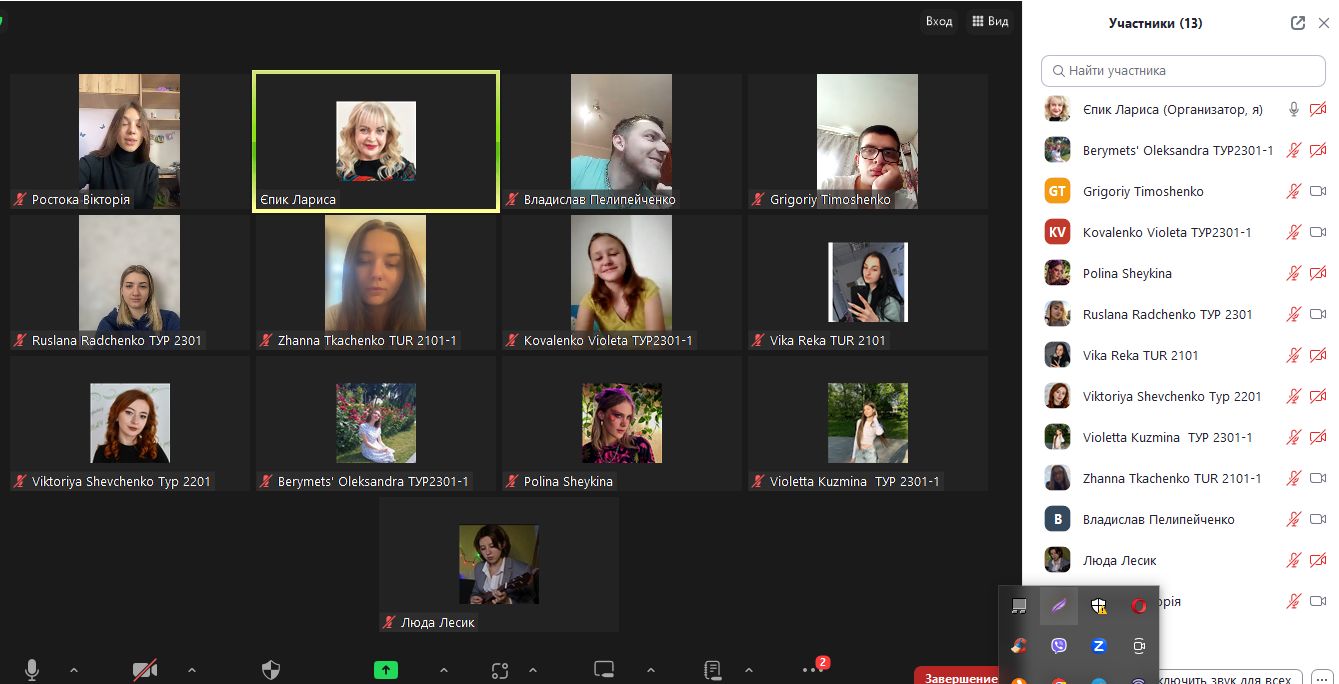Image resolution: width=1339 pixels, height=684 pixels.
Task: Open the Security shield icon
Action: pyautogui.click(x=271, y=670)
